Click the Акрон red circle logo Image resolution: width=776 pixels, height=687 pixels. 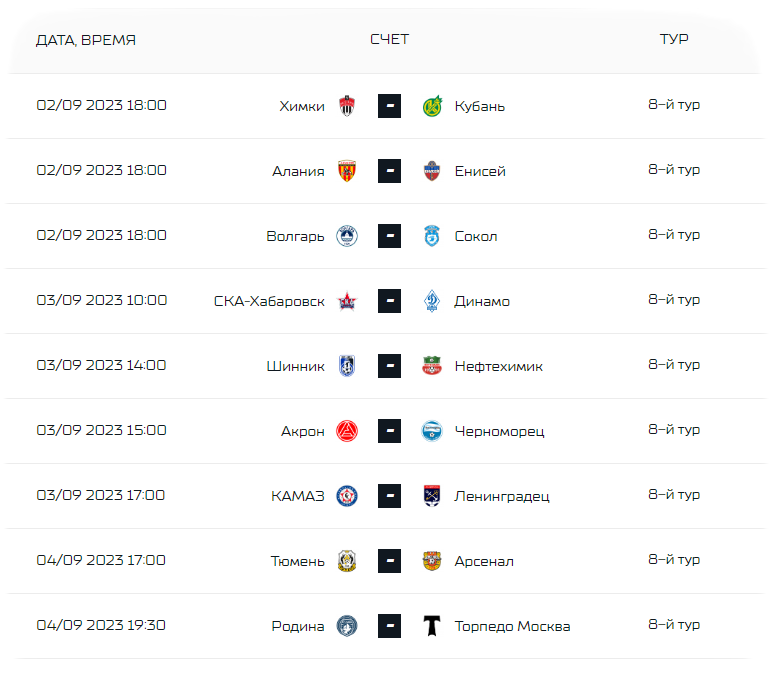347,431
